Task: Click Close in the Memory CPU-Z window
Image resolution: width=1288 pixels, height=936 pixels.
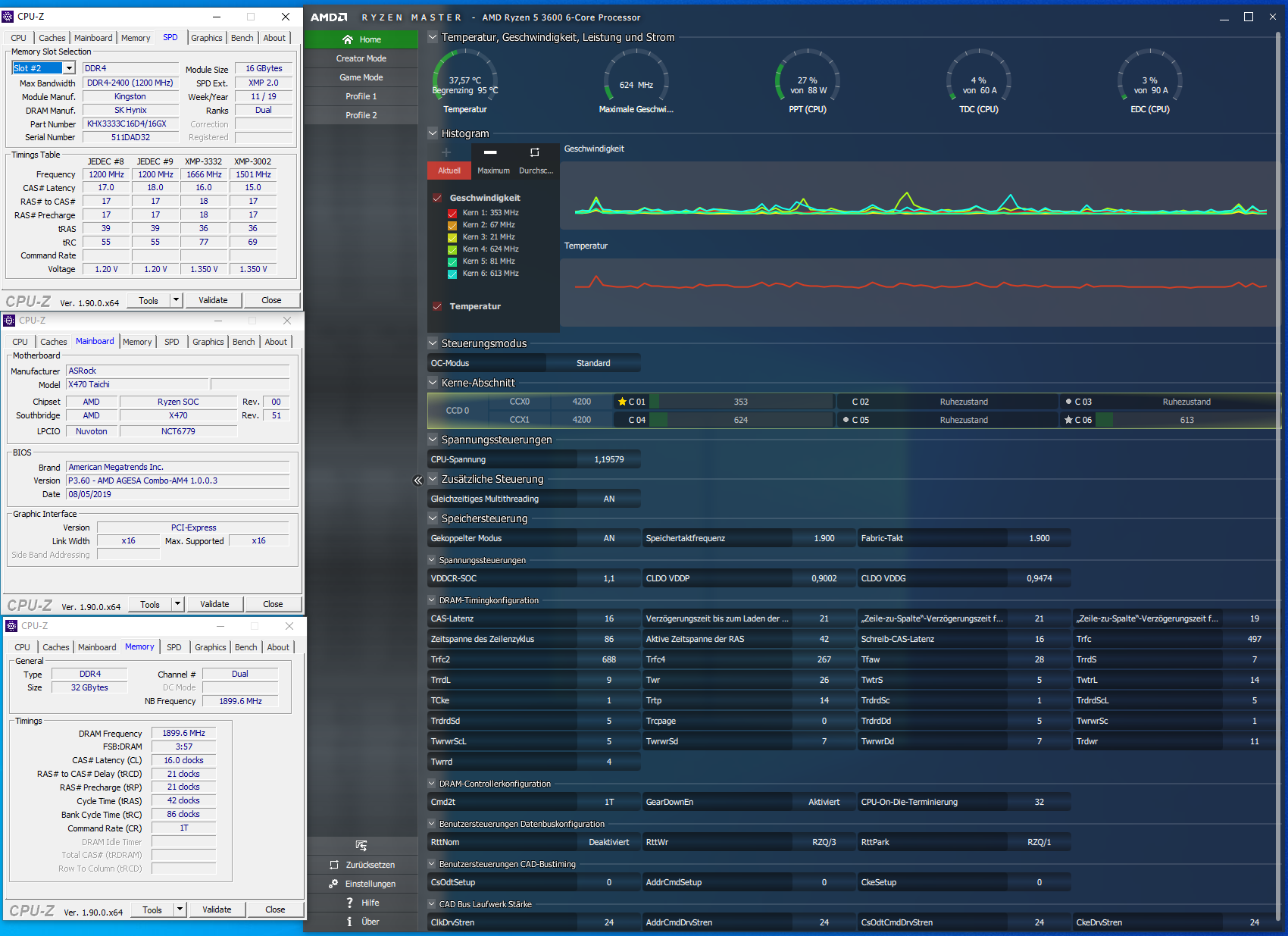Action: click(x=275, y=909)
